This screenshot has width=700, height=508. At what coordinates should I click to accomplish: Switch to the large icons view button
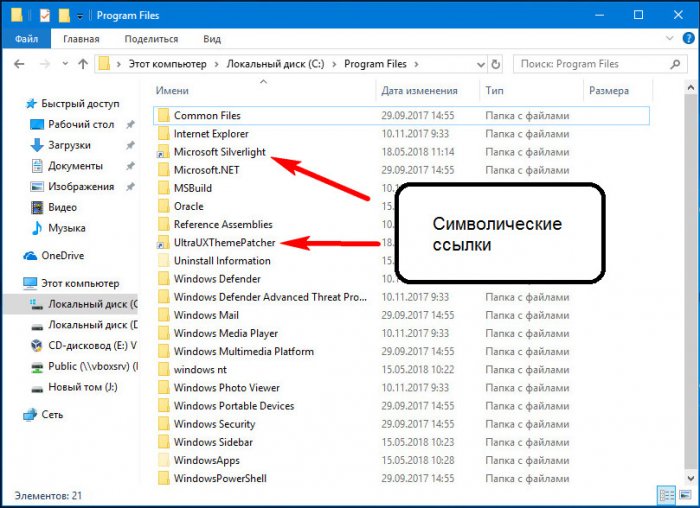[x=685, y=495]
